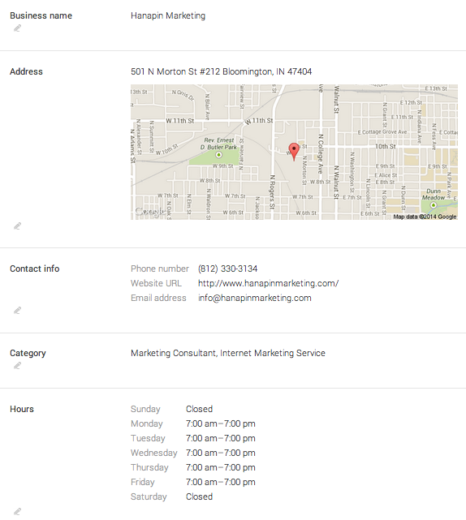Click the Sunday Closed hours entry
This screenshot has width=466, height=520.
tap(199, 409)
